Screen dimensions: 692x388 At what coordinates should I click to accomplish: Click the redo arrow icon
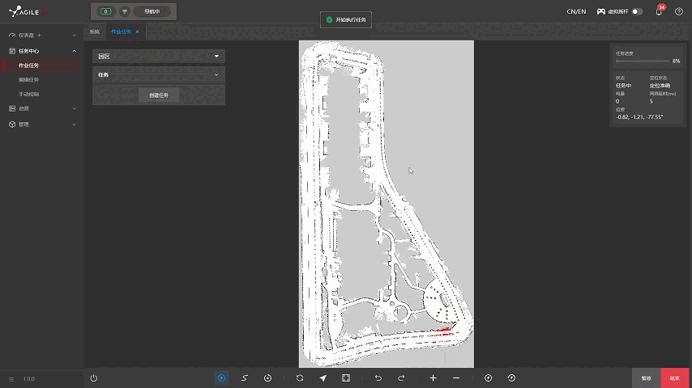[x=401, y=378]
